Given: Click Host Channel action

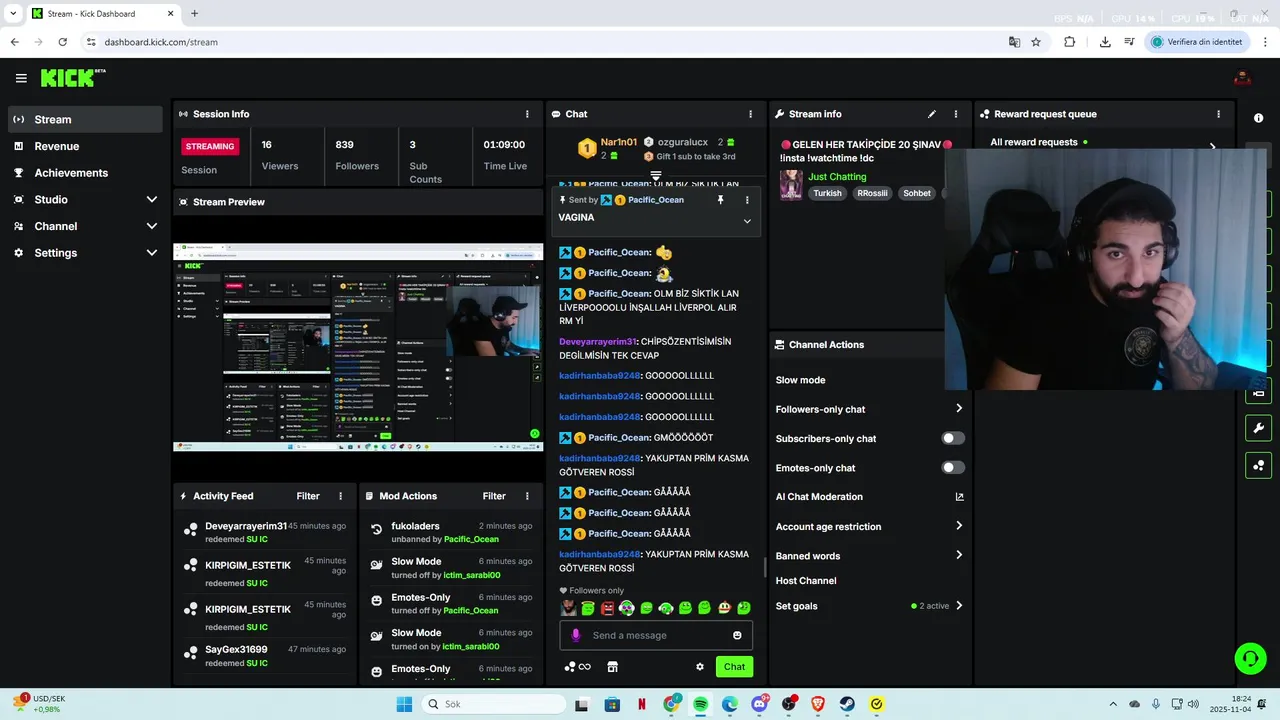Looking at the screenshot, I should click(x=806, y=581).
